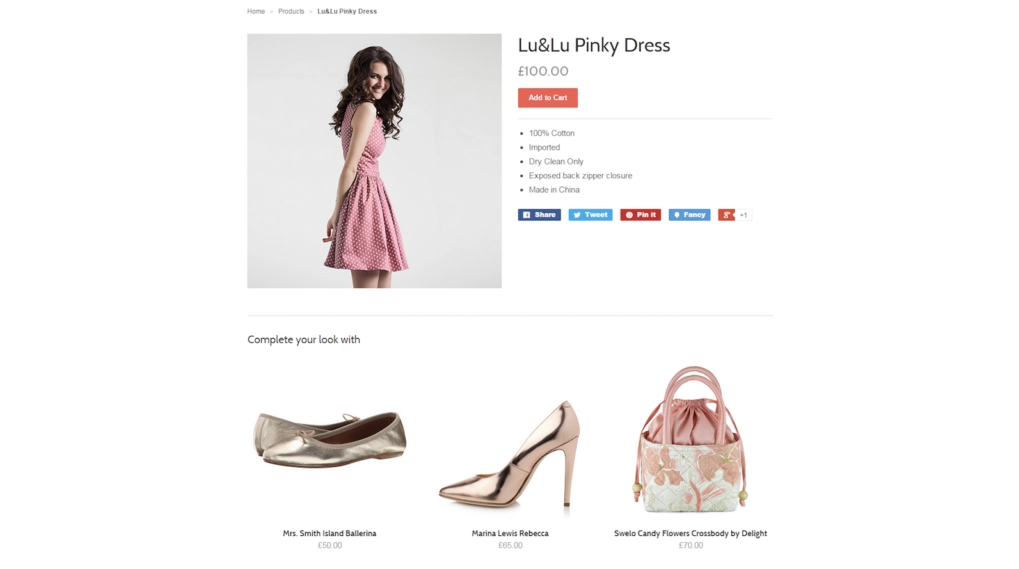
Task: Click the Google Plus icon
Action: coord(726,215)
